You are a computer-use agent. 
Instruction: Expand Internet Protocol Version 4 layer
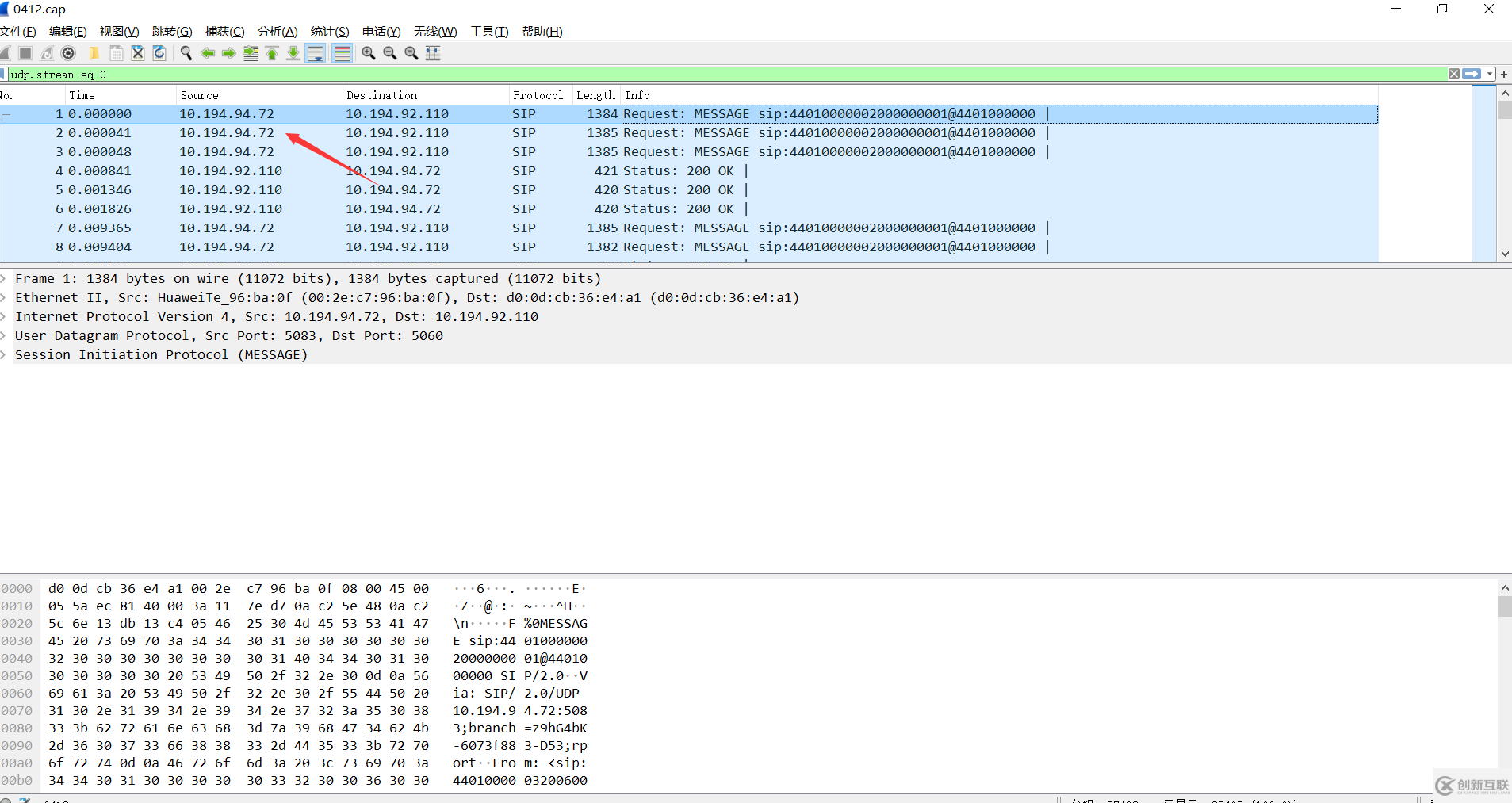pos(4,317)
